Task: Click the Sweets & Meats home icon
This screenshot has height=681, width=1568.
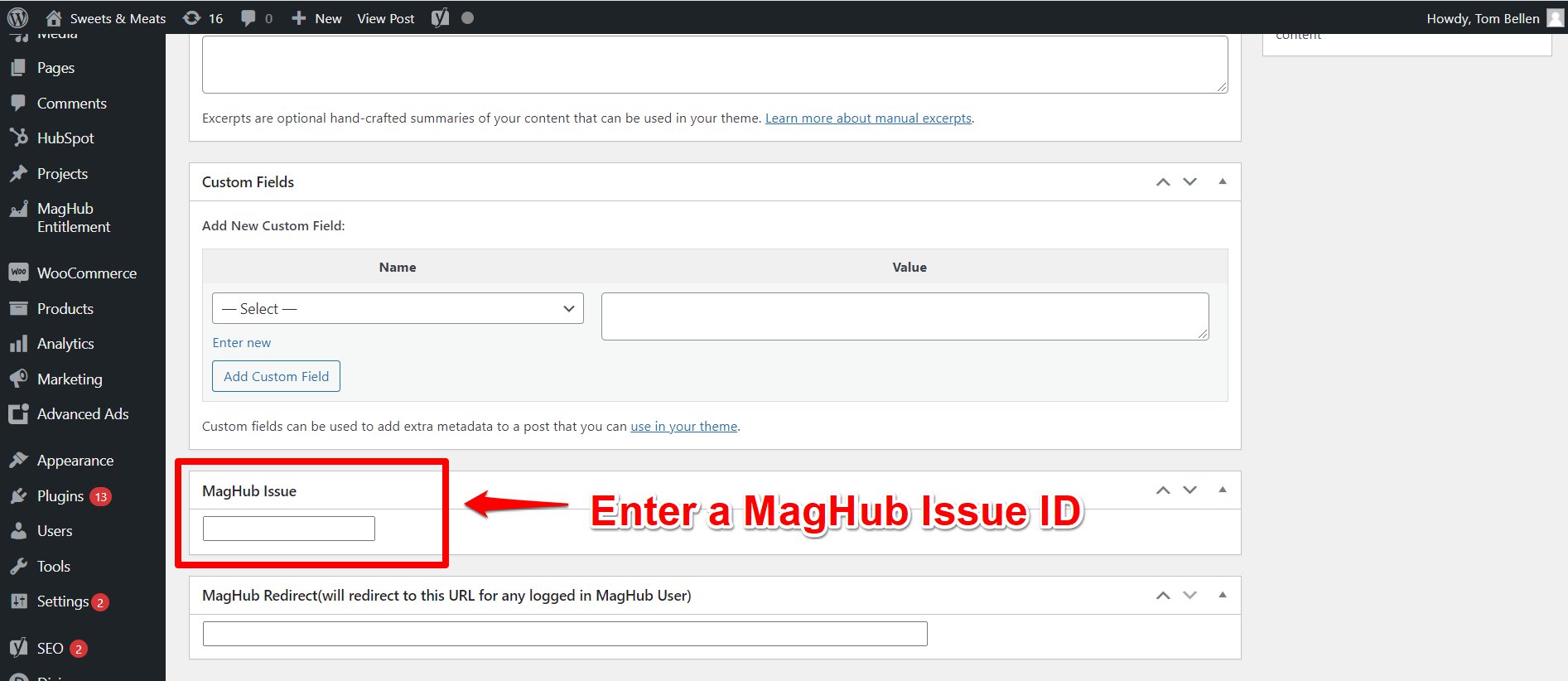Action: 54,17
